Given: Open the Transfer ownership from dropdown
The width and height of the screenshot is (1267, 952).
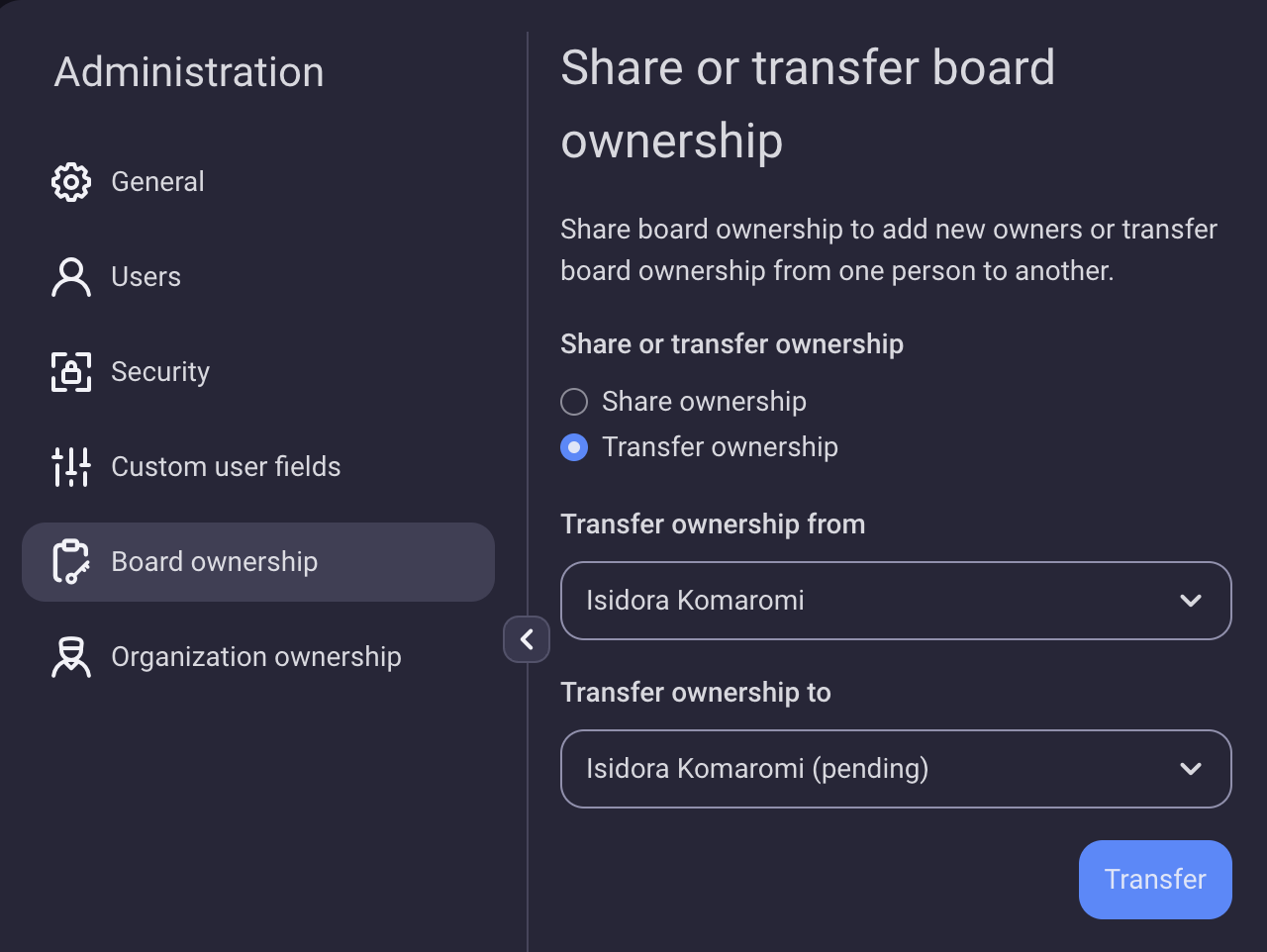Looking at the screenshot, I should point(896,601).
